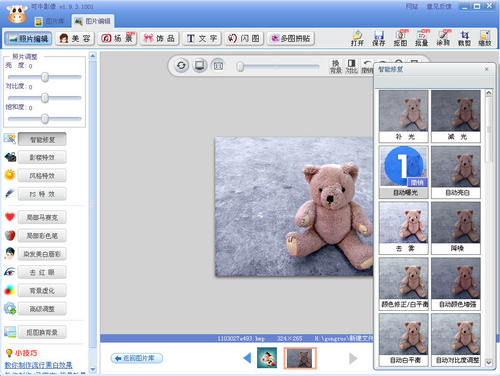
Task: Switch to the 图片库 tab
Action: click(50, 21)
